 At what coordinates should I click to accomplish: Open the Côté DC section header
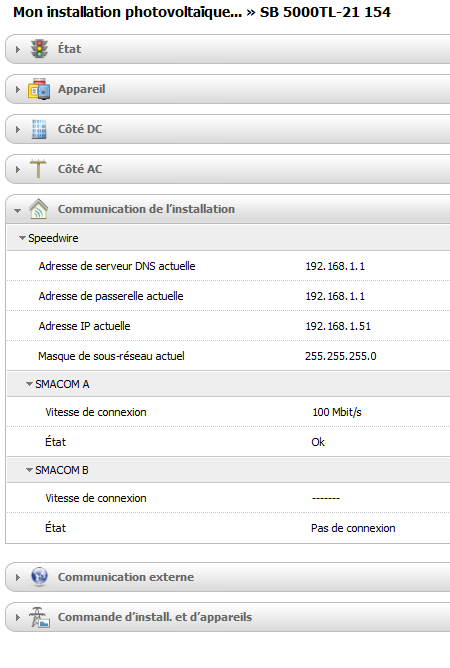coord(228,129)
